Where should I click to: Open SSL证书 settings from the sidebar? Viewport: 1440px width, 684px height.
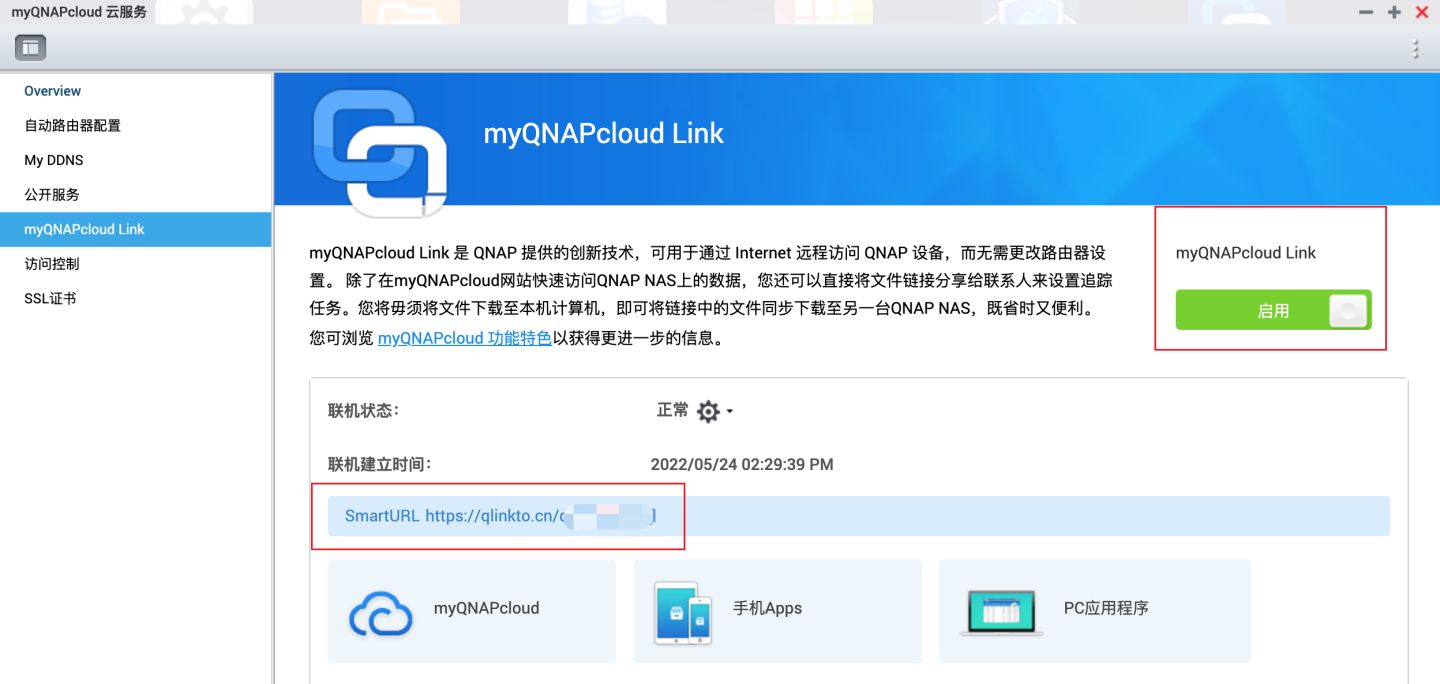[50, 298]
